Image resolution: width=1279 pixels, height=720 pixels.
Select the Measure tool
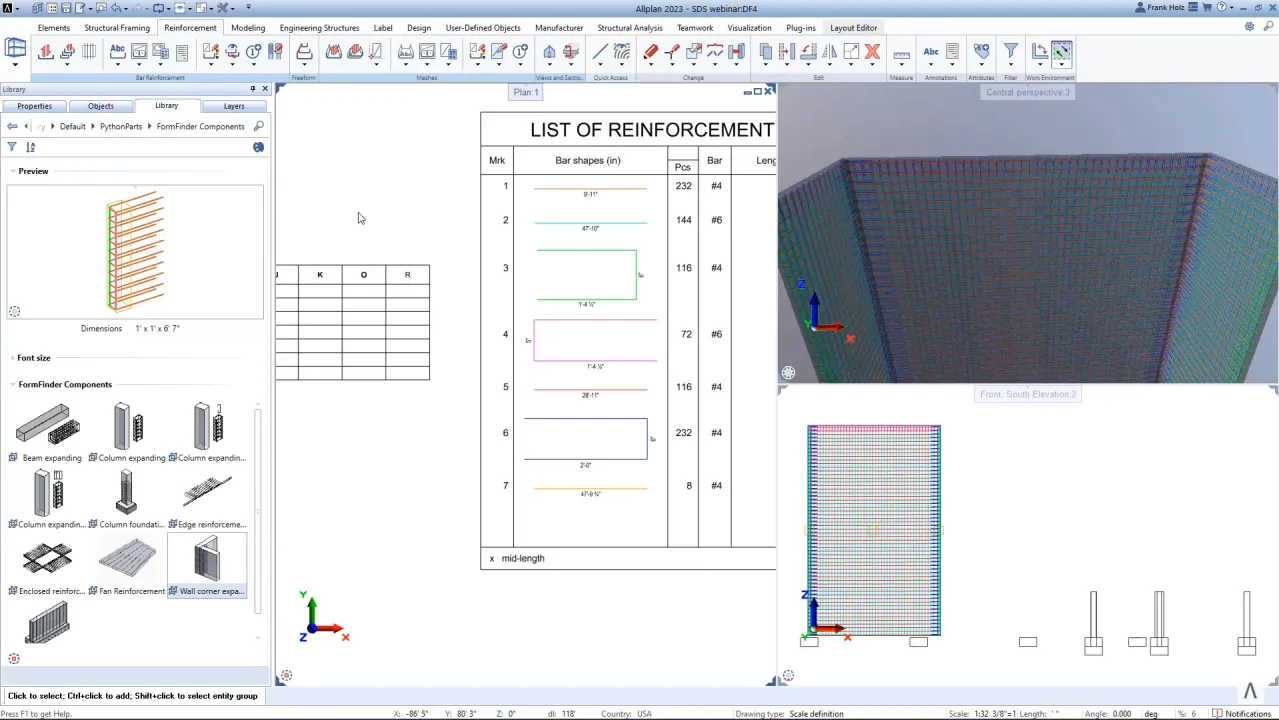click(x=901, y=52)
